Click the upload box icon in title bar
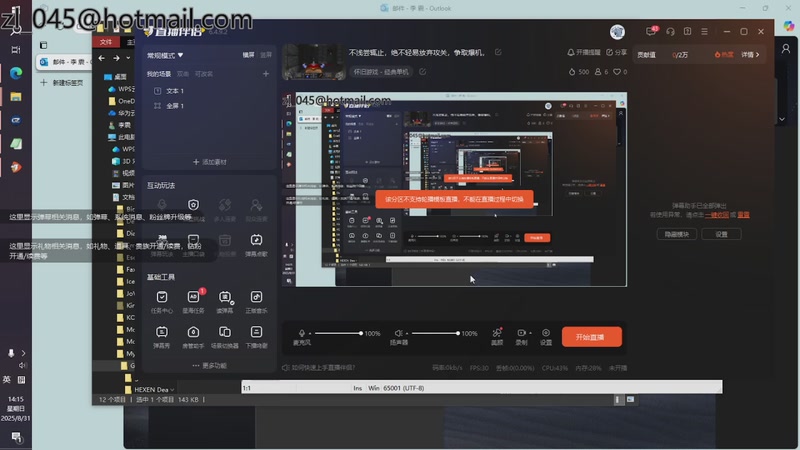 [688, 32]
